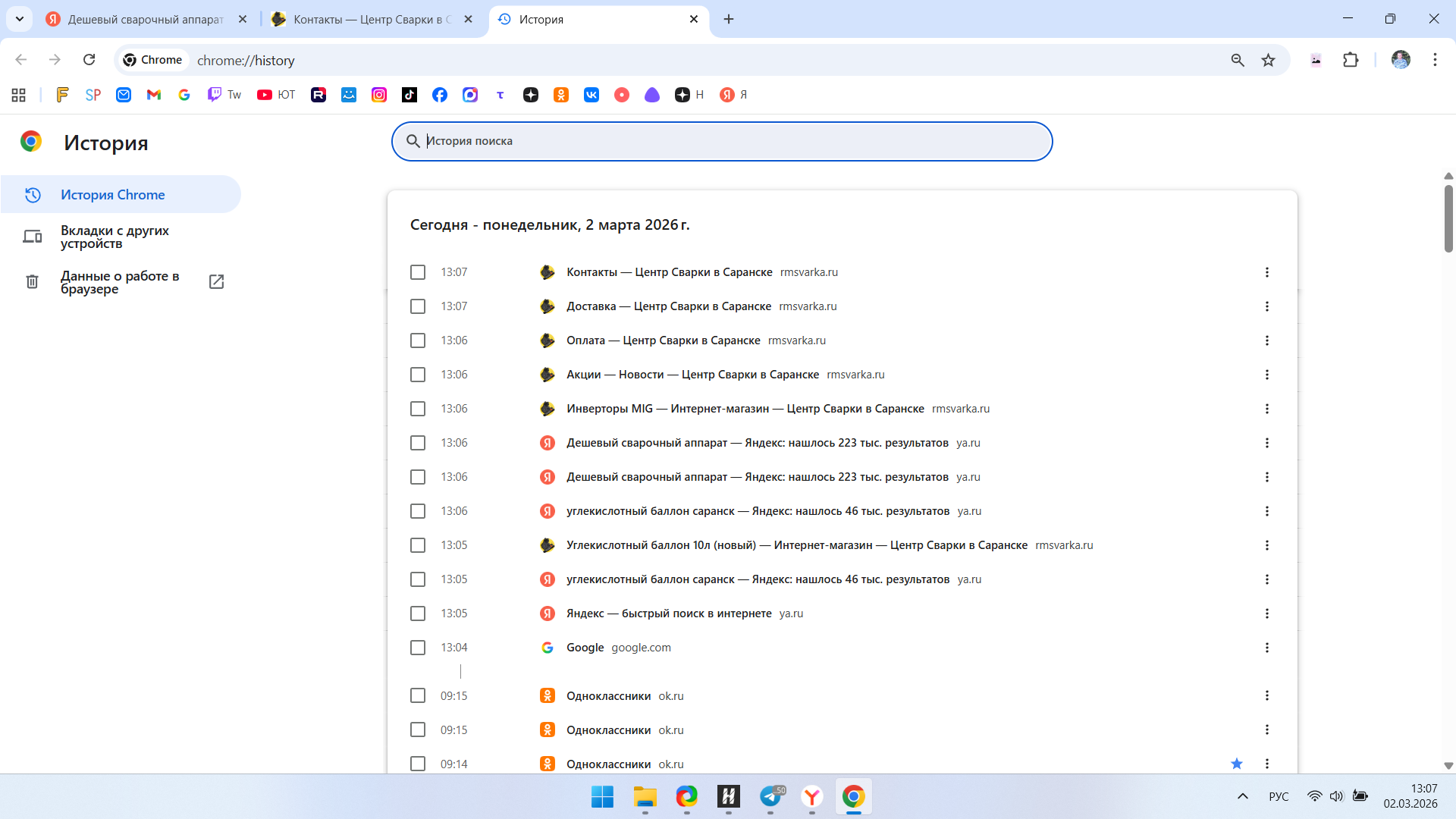Open Инверторы MIG history link
This screenshot has height=819, width=1456.
point(745,409)
